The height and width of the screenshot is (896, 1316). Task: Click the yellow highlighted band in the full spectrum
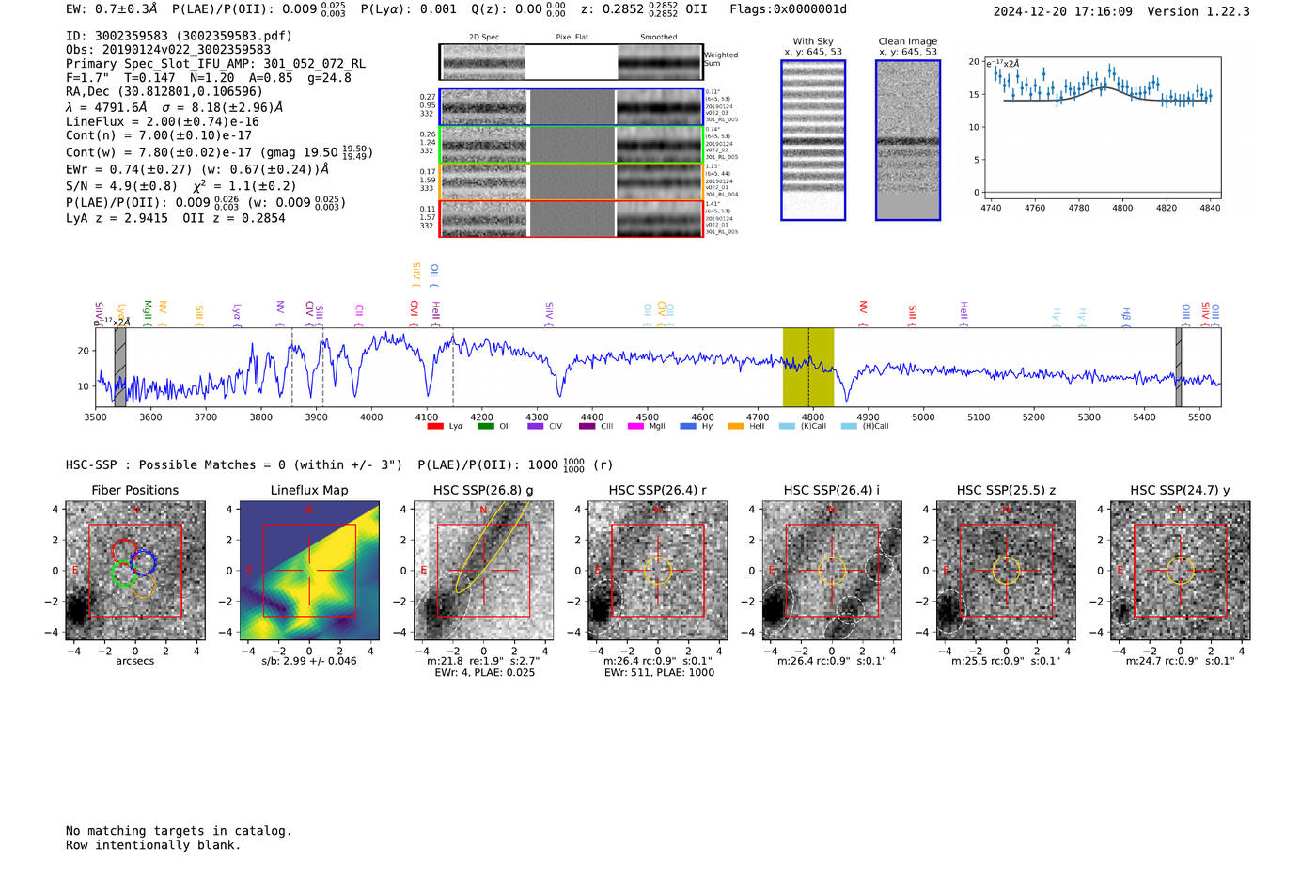point(808,367)
